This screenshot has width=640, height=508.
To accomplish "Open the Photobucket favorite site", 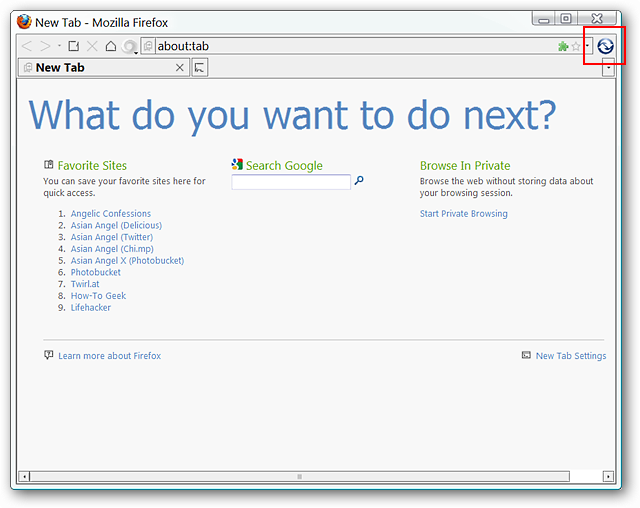I will tap(96, 272).
